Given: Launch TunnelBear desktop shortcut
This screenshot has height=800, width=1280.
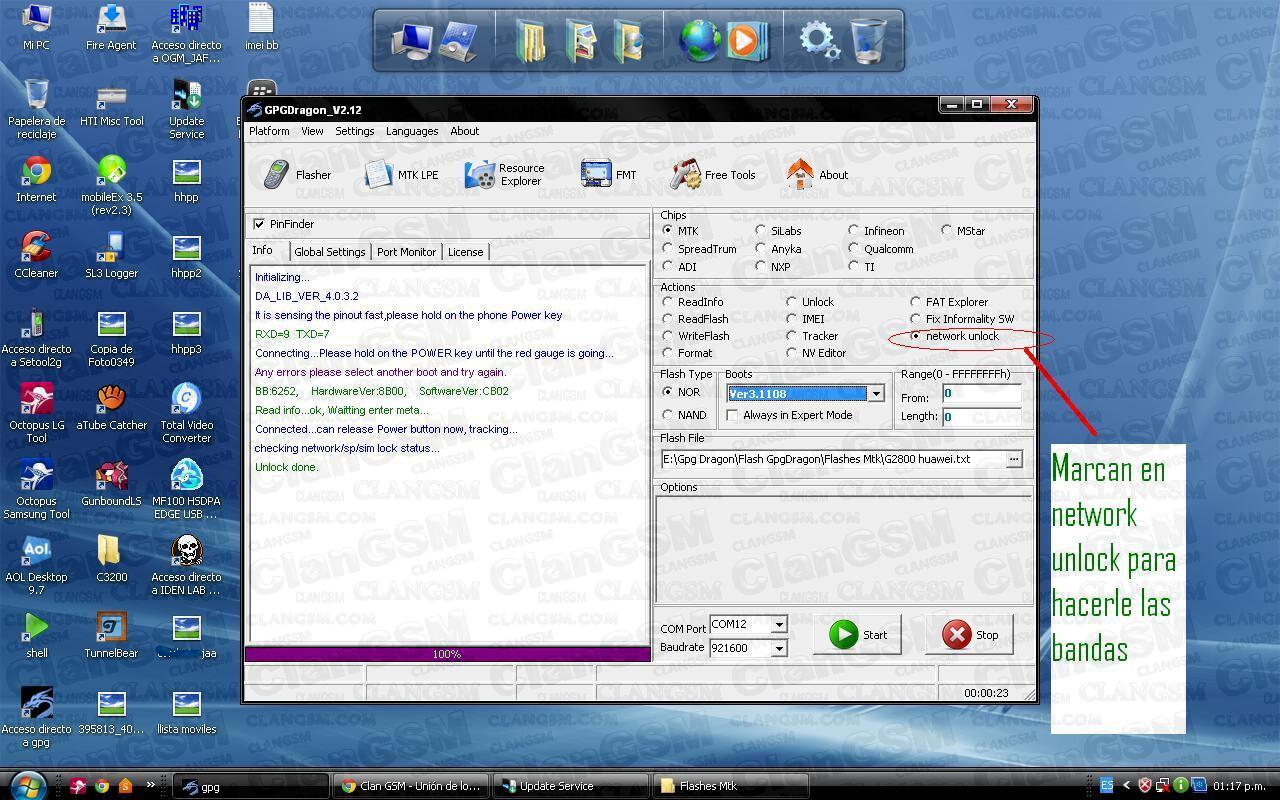Looking at the screenshot, I should (111, 636).
